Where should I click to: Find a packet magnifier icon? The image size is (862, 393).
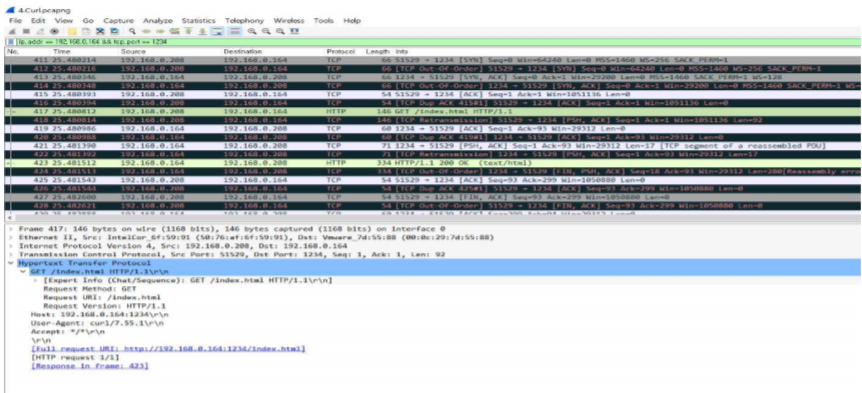pyautogui.click(x=132, y=31)
